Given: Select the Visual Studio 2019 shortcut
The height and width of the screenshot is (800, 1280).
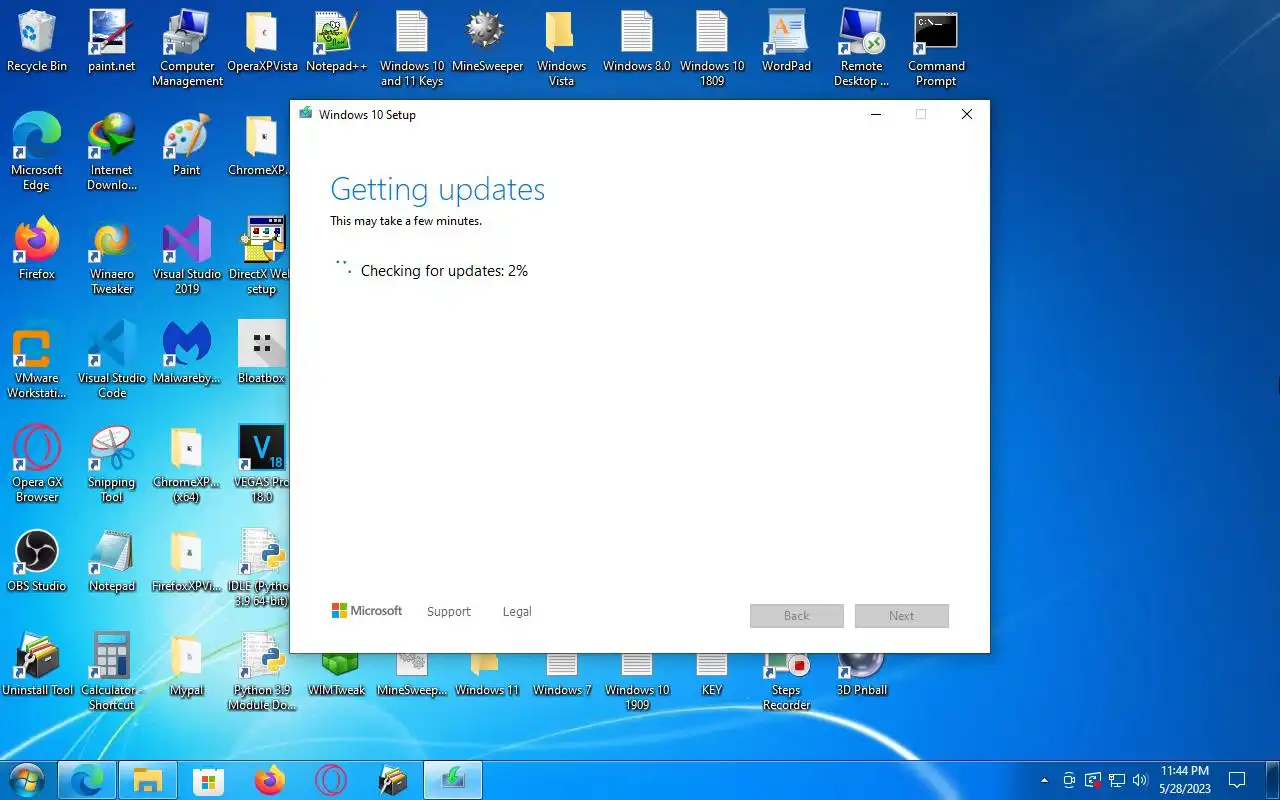Looking at the screenshot, I should [x=187, y=256].
